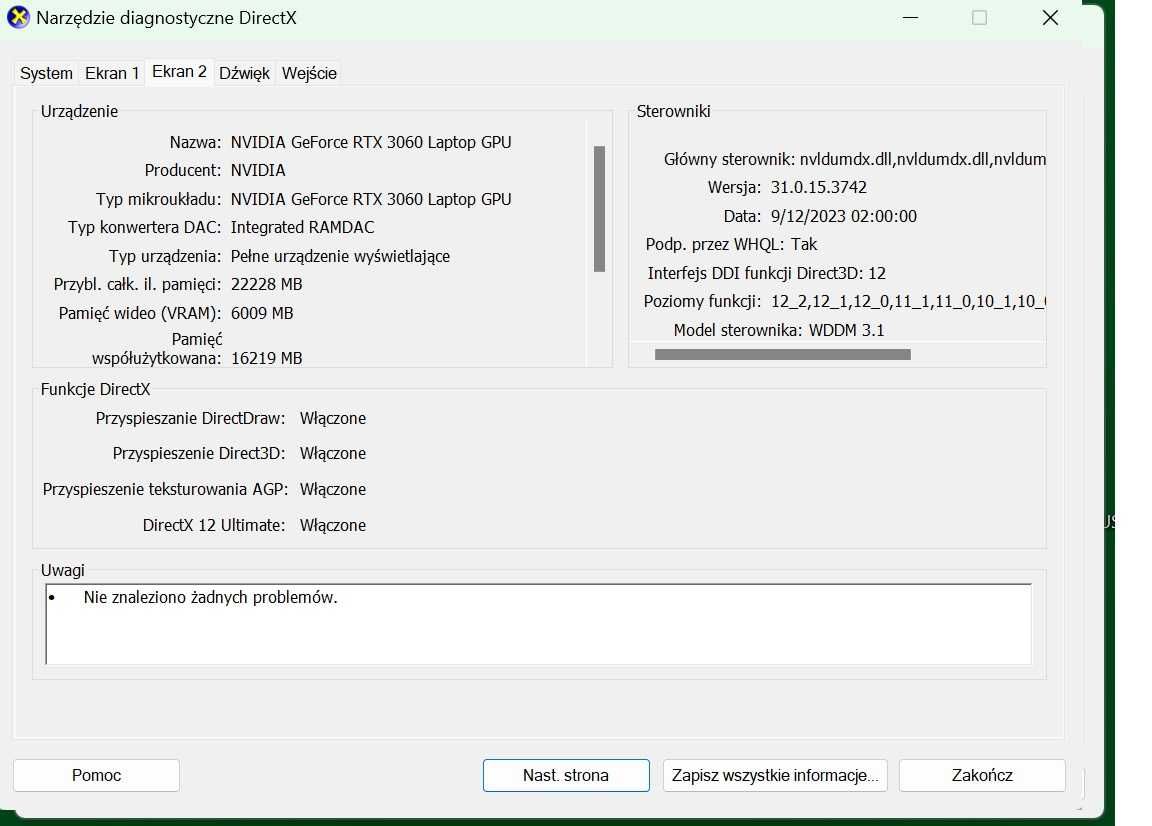Open the Ekran 1 tab
The image size is (1152, 826).
[112, 73]
